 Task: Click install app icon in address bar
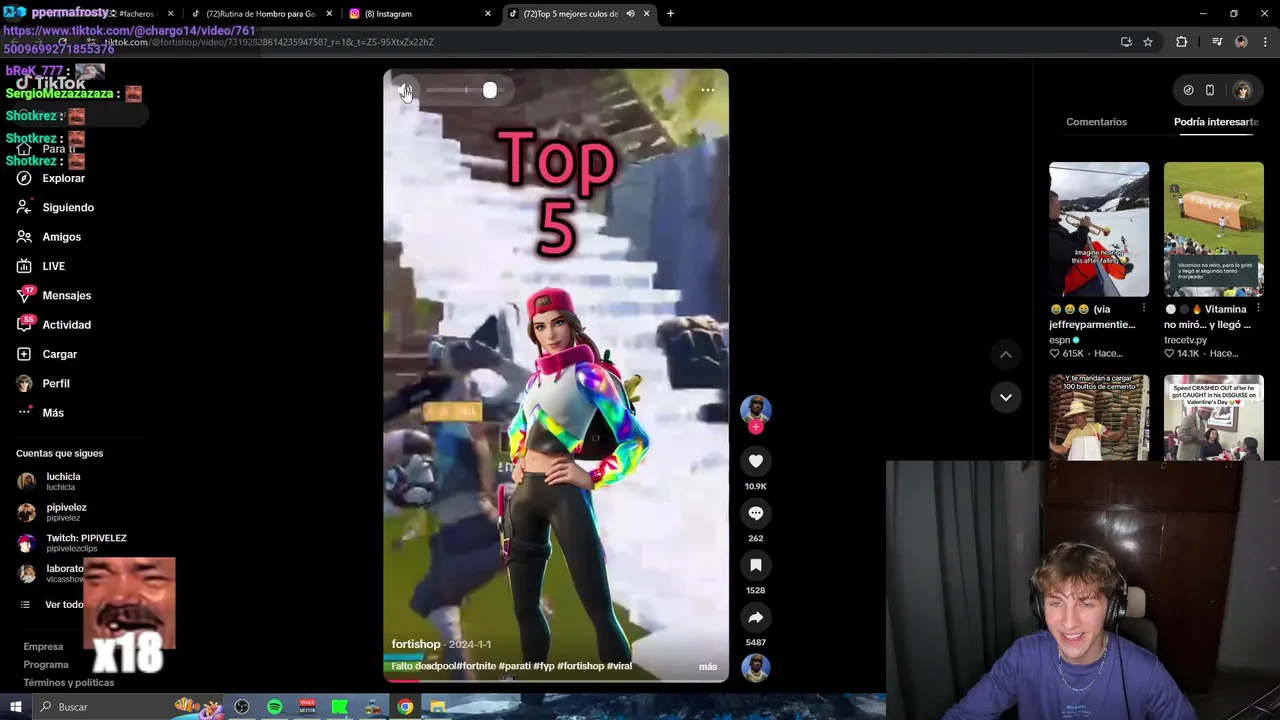pyautogui.click(x=1126, y=42)
